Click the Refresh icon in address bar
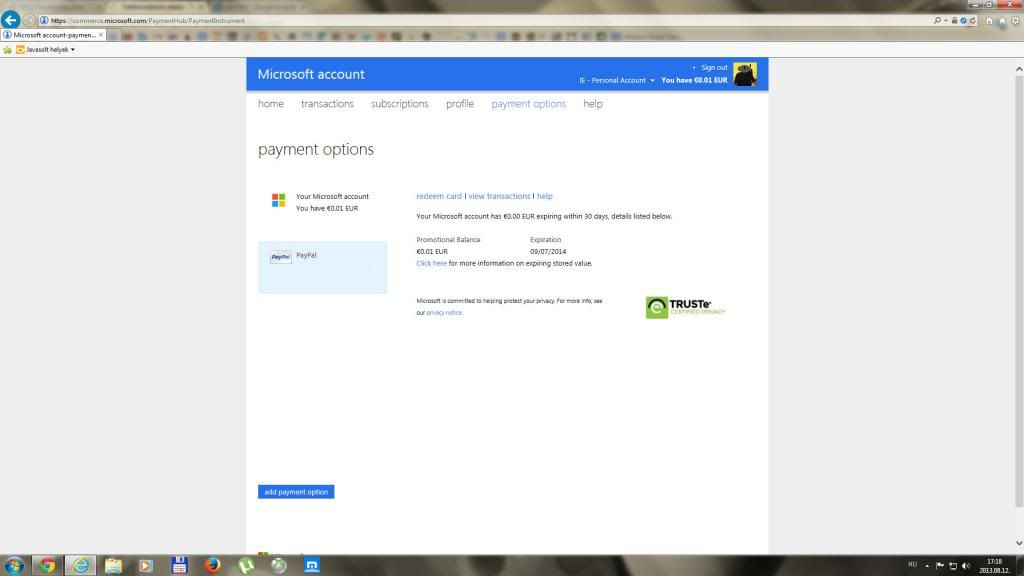Image resolution: width=1024 pixels, height=576 pixels. coord(972,20)
